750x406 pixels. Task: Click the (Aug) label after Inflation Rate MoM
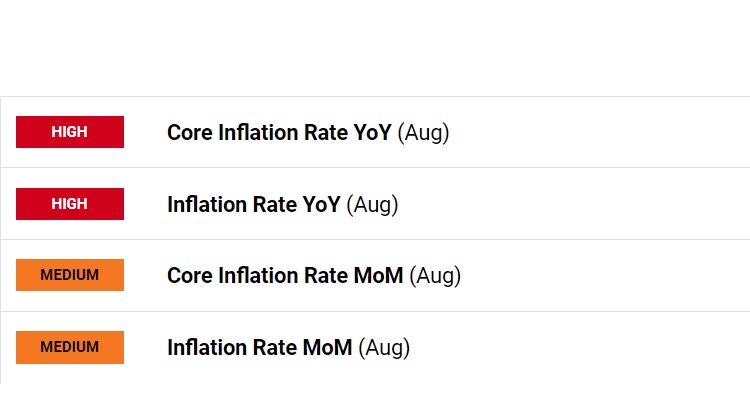(x=384, y=348)
